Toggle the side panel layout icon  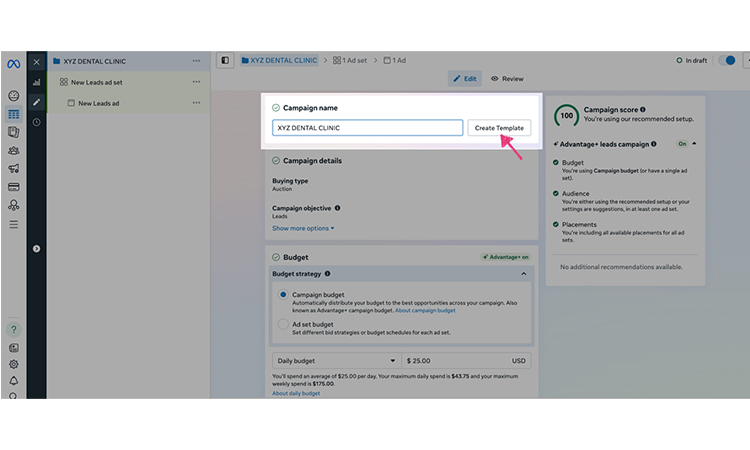coord(225,60)
